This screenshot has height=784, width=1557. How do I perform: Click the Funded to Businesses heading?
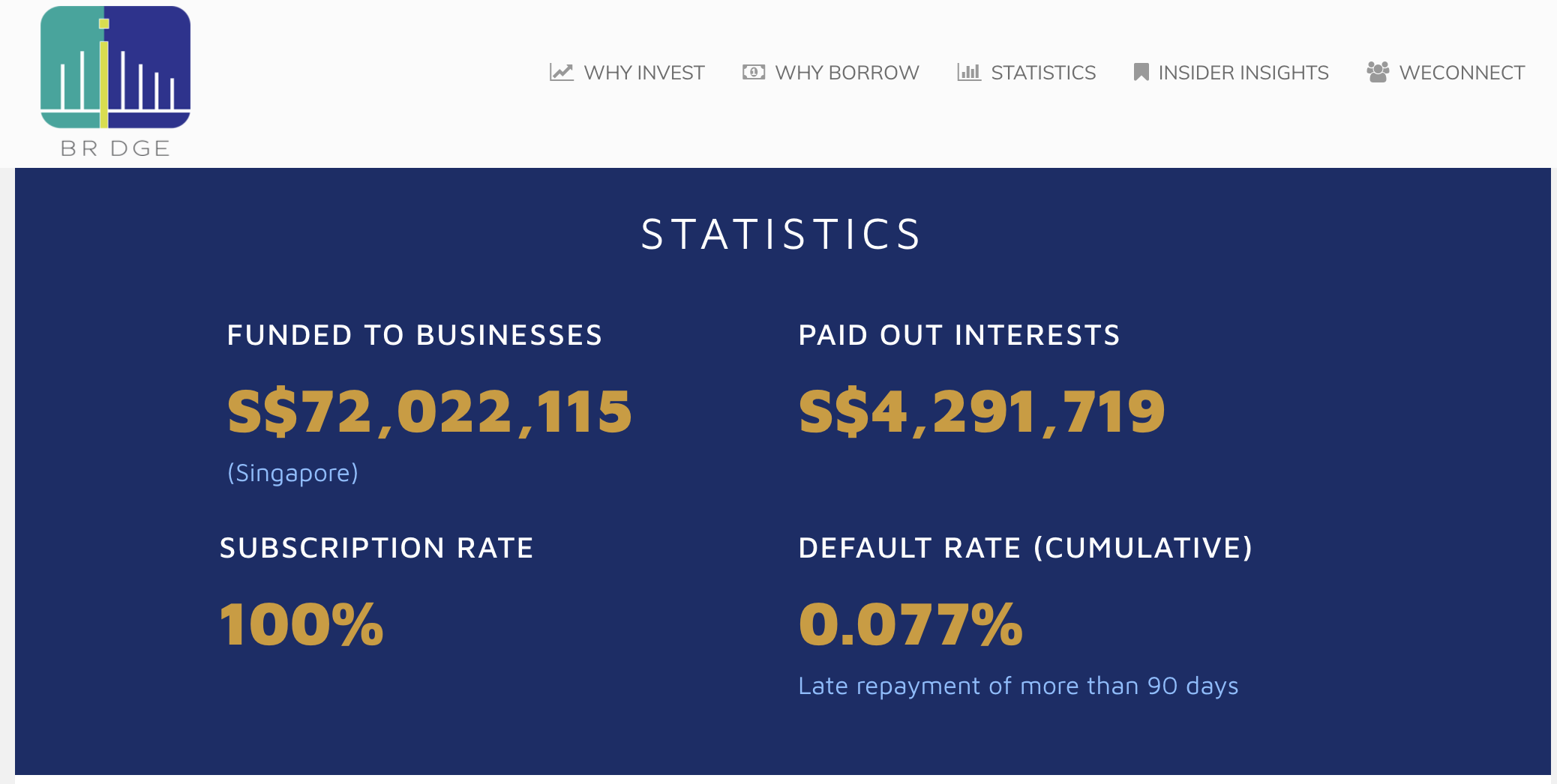point(414,335)
